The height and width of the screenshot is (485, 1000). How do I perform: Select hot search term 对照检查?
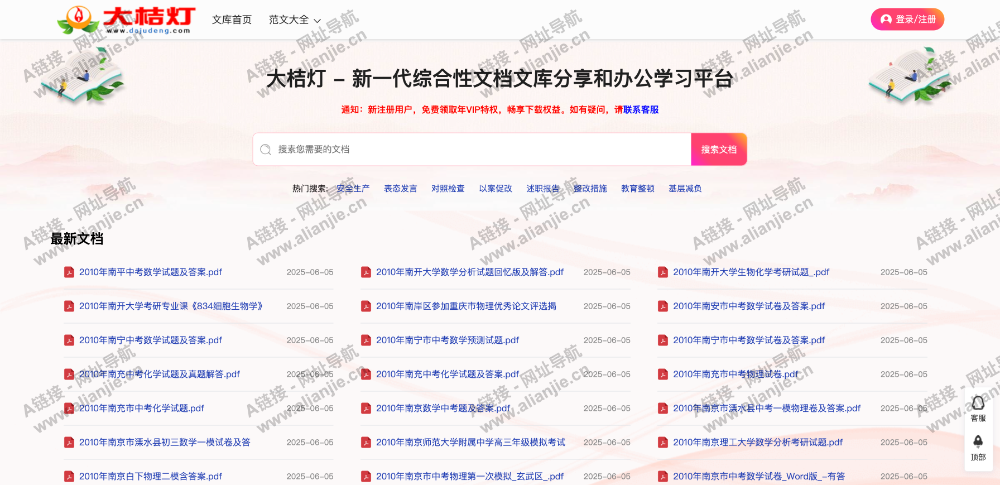[448, 188]
